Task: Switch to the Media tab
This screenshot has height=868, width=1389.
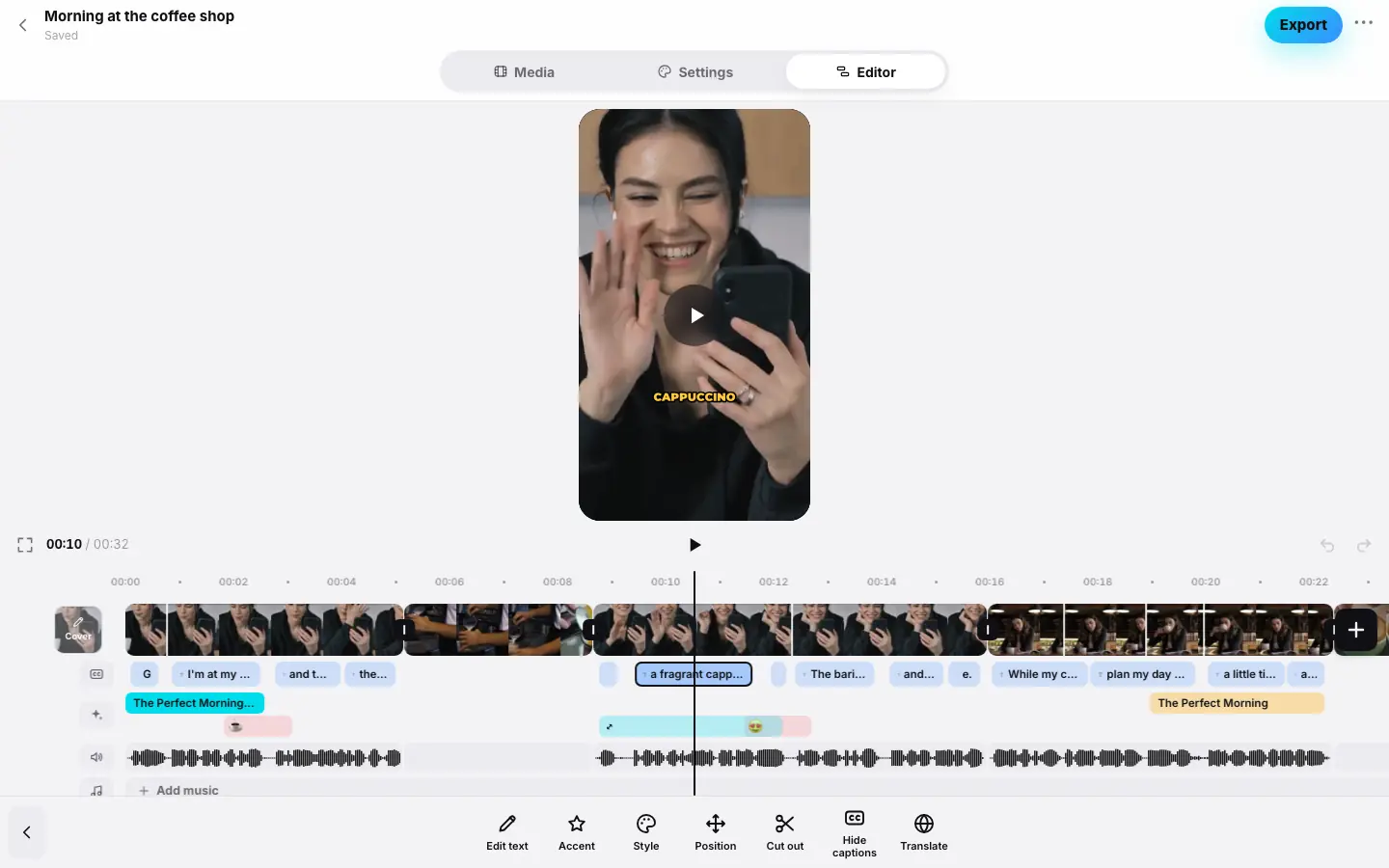Action: point(525,72)
